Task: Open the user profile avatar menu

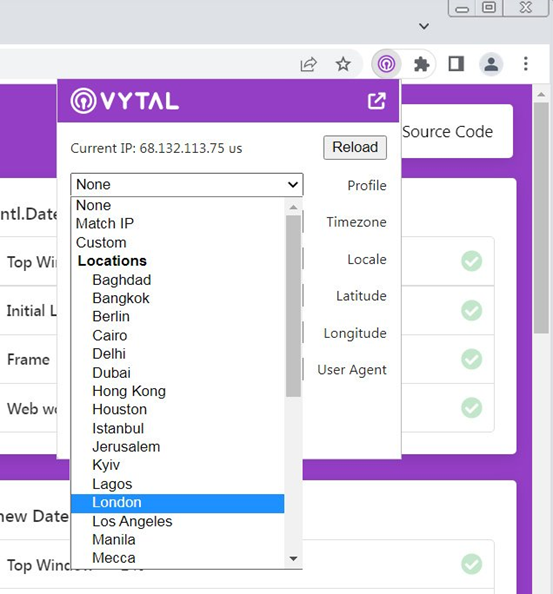Action: click(x=491, y=64)
